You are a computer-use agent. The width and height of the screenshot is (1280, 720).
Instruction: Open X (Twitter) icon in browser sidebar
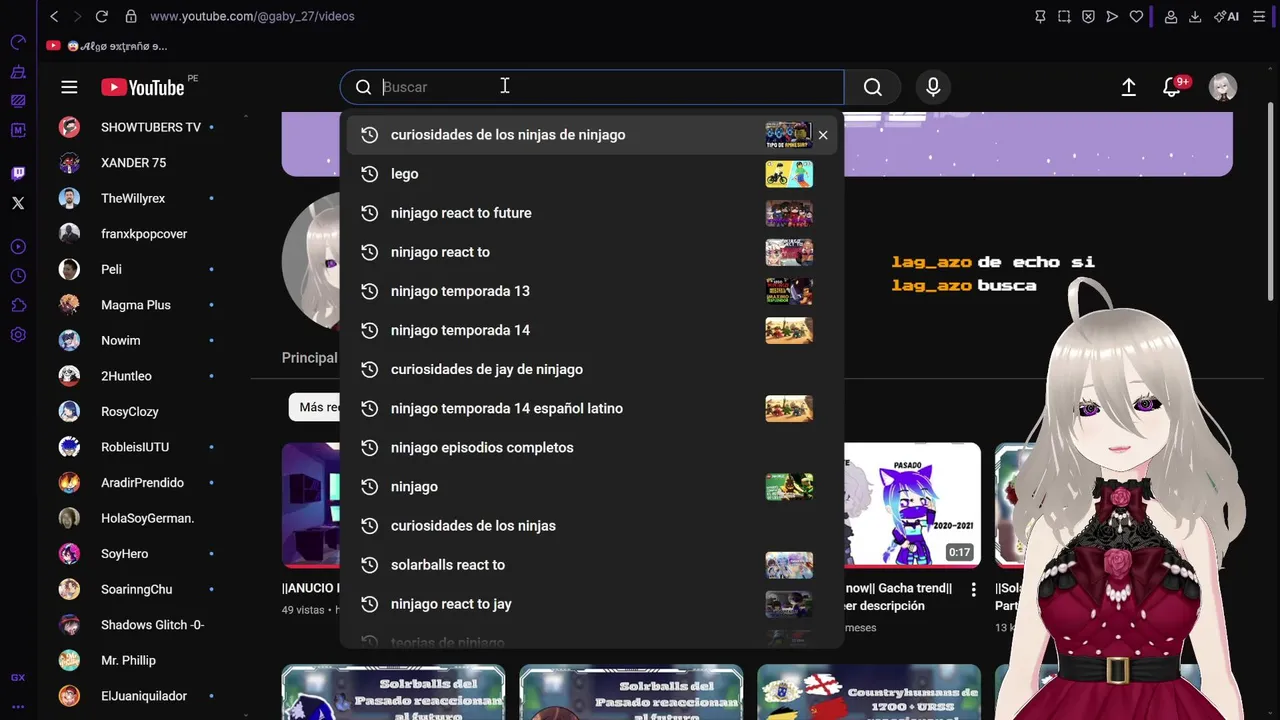[x=18, y=203]
